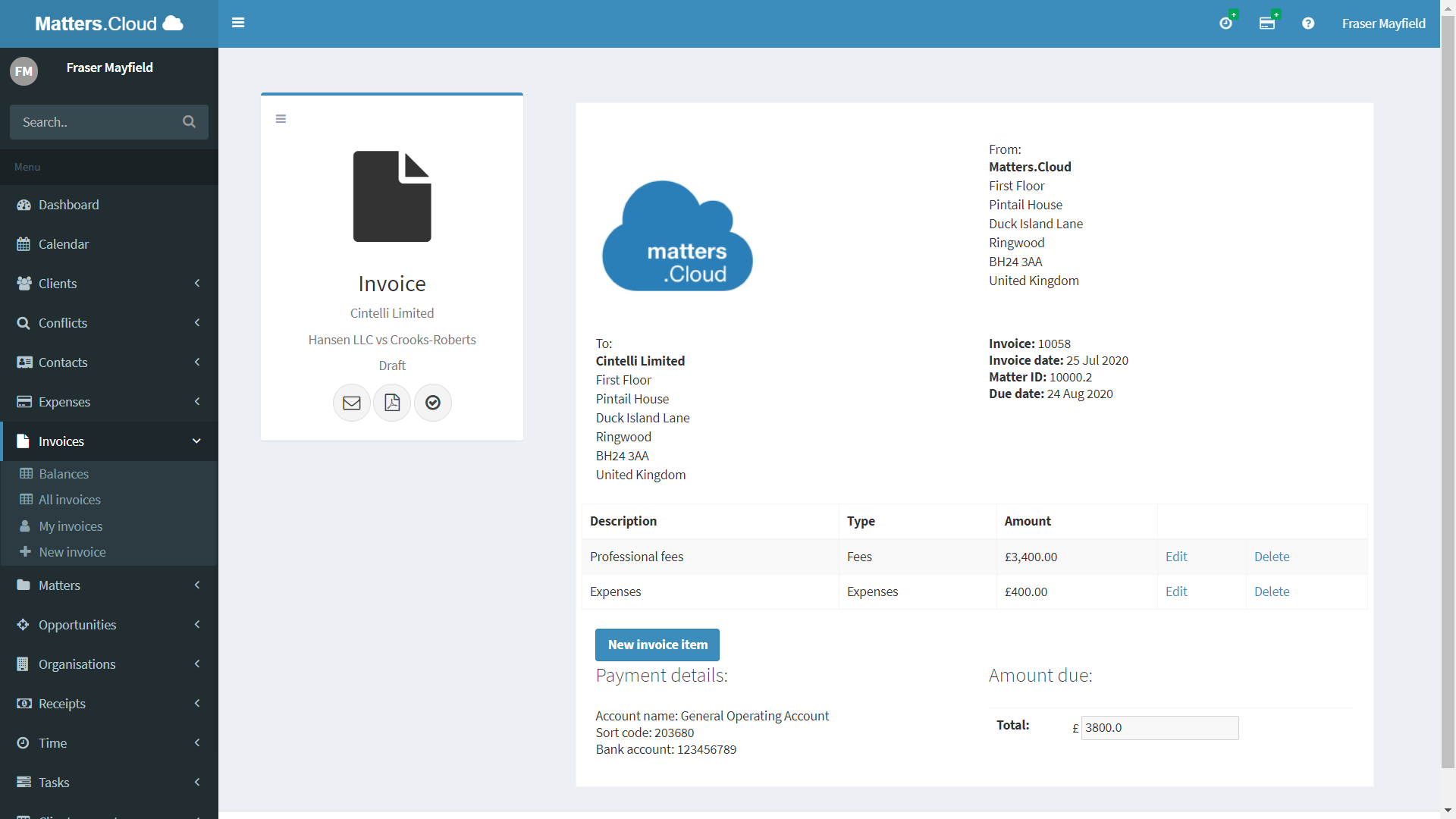Open the invoice card menu icon
The width and height of the screenshot is (1456, 819).
[281, 119]
